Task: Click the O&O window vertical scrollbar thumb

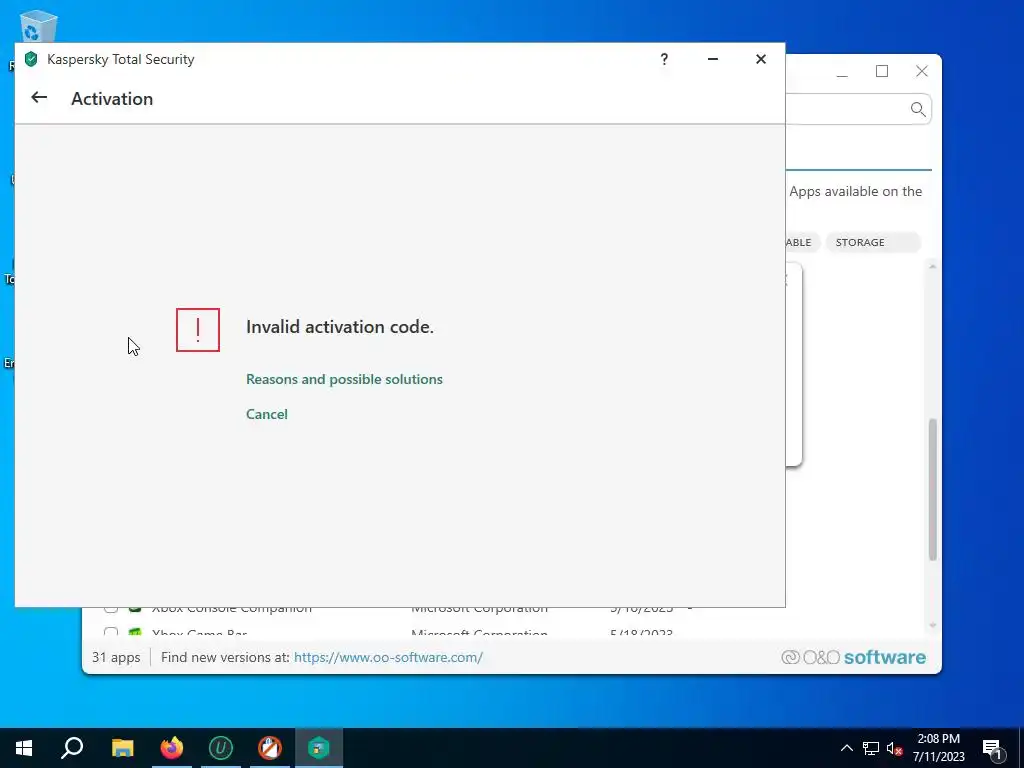Action: [x=933, y=489]
